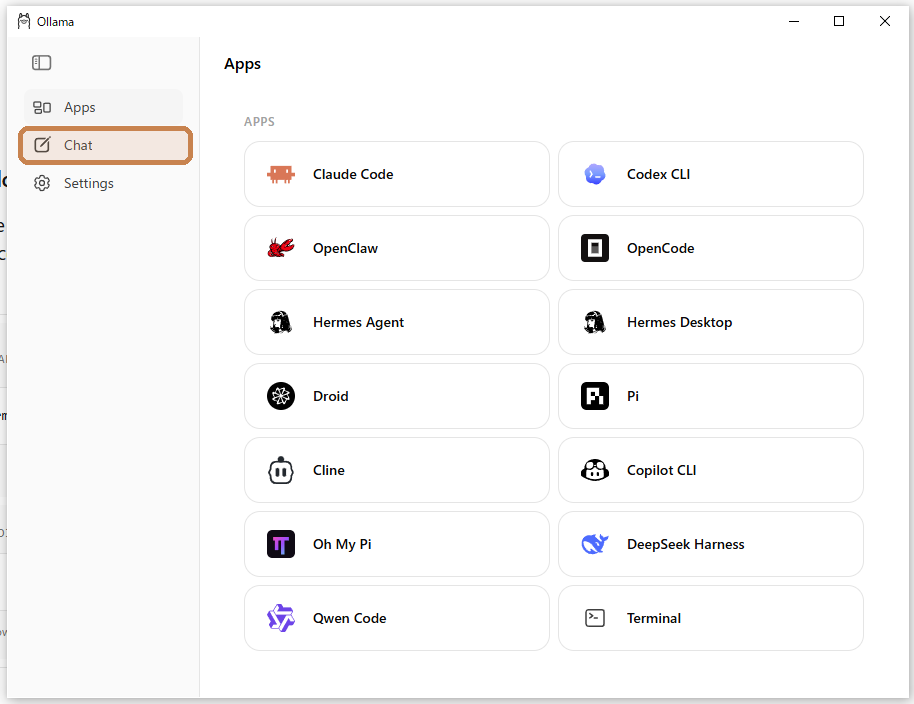This screenshot has width=914, height=704.
Task: Click the Droid app icon
Action: pyautogui.click(x=281, y=396)
